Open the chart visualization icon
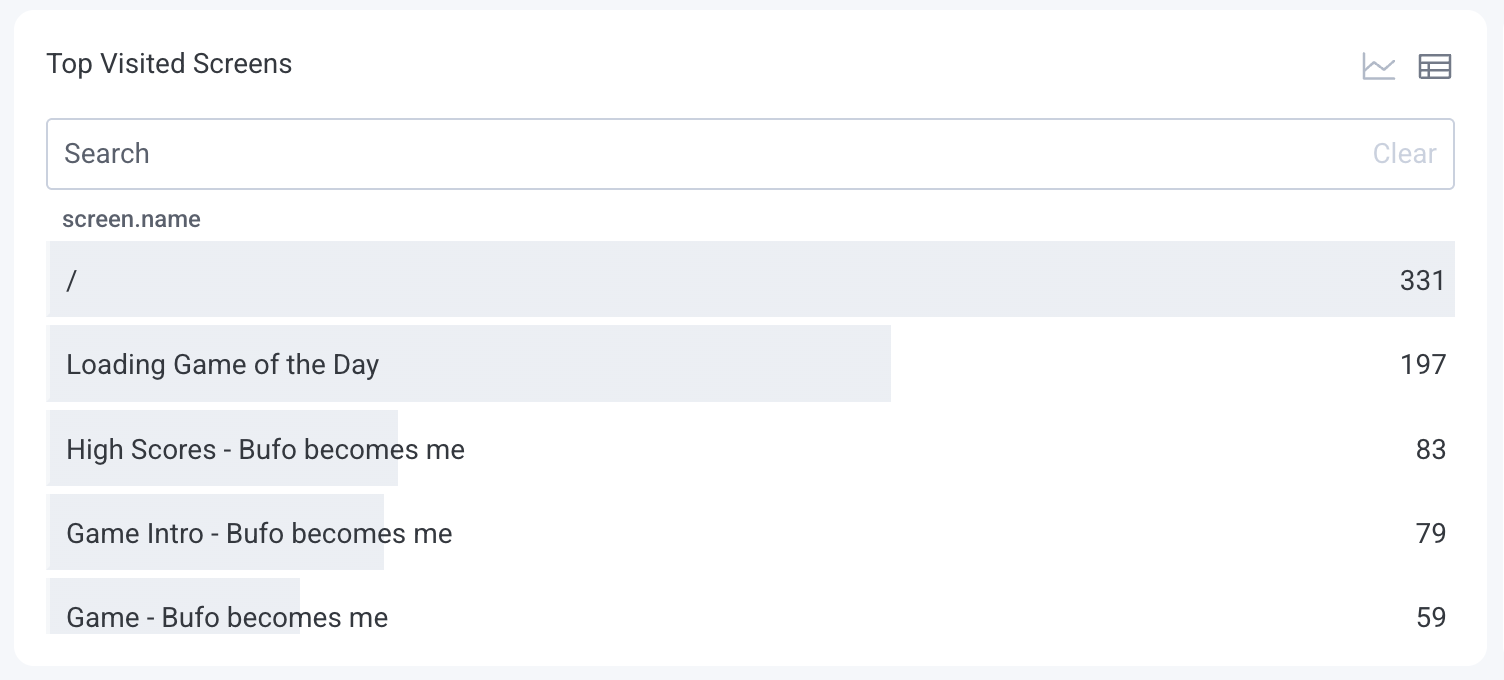 [x=1378, y=65]
